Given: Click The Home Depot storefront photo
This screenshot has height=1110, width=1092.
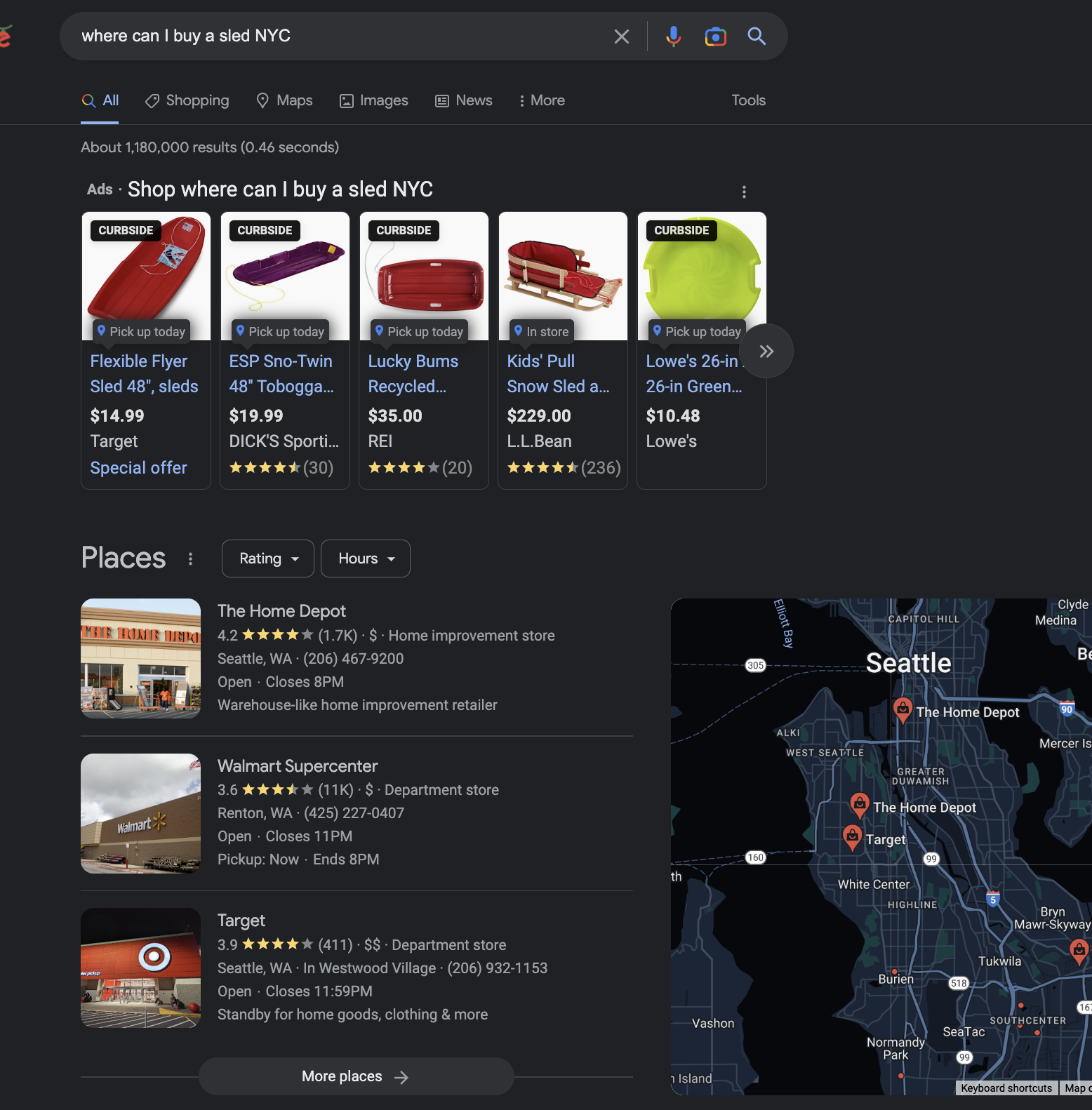Looking at the screenshot, I should (140, 658).
